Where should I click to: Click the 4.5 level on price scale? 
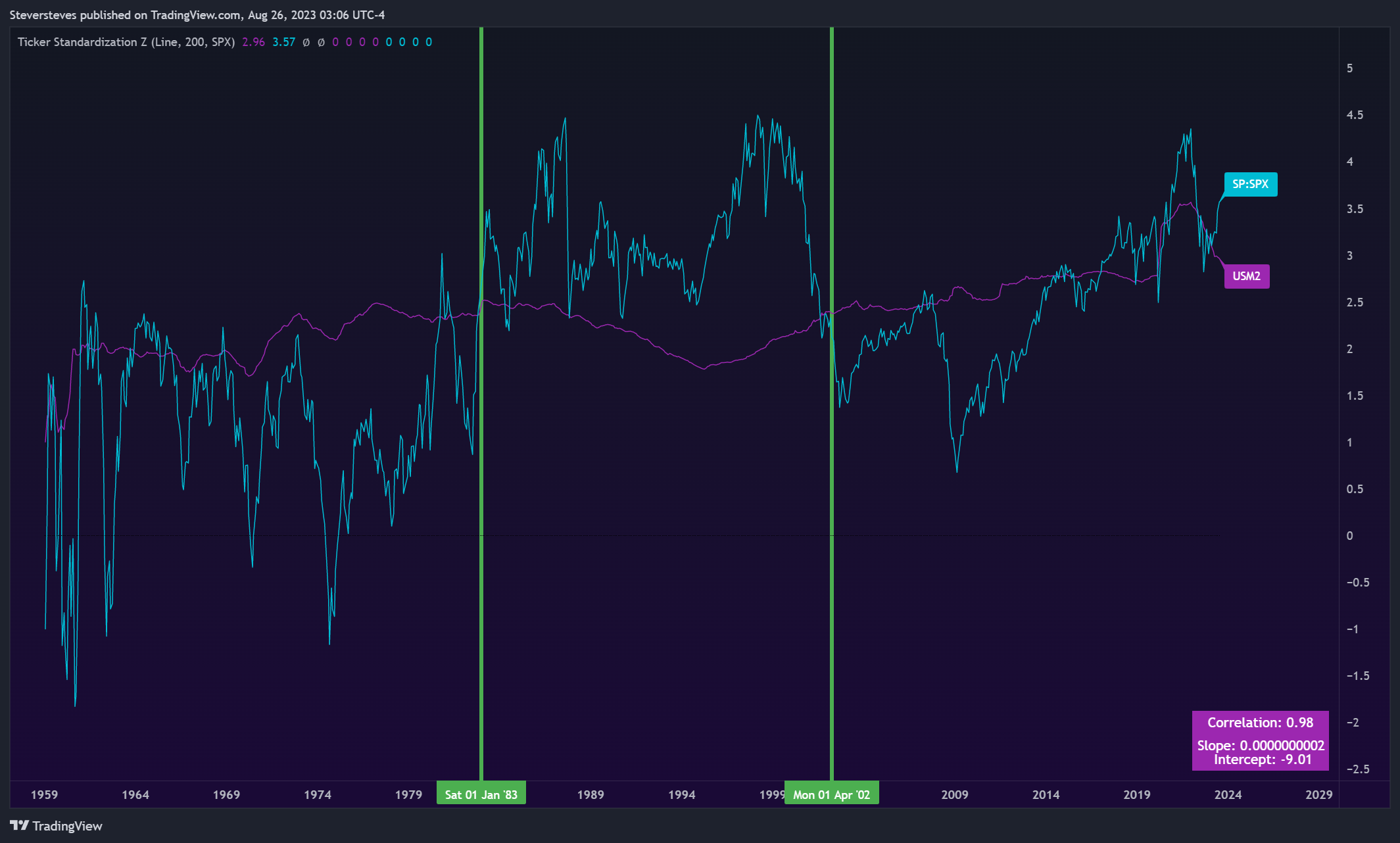tap(1355, 115)
